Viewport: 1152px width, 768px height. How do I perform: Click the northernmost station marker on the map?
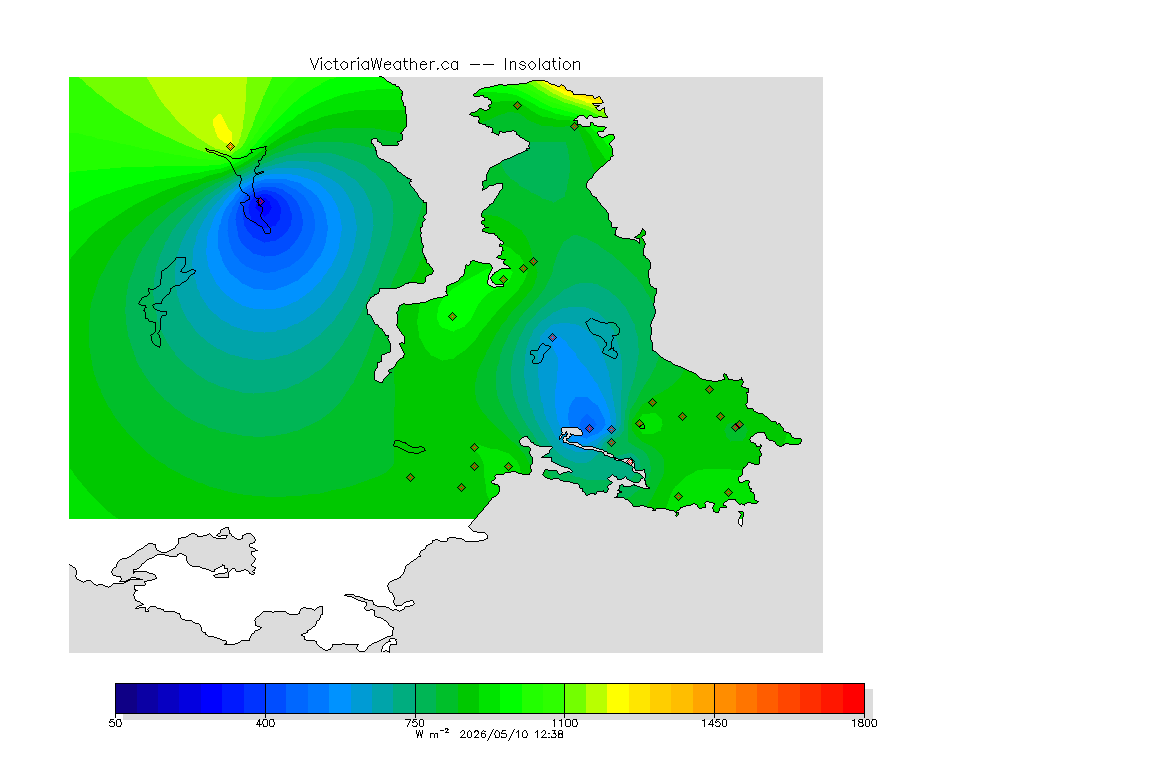click(518, 106)
